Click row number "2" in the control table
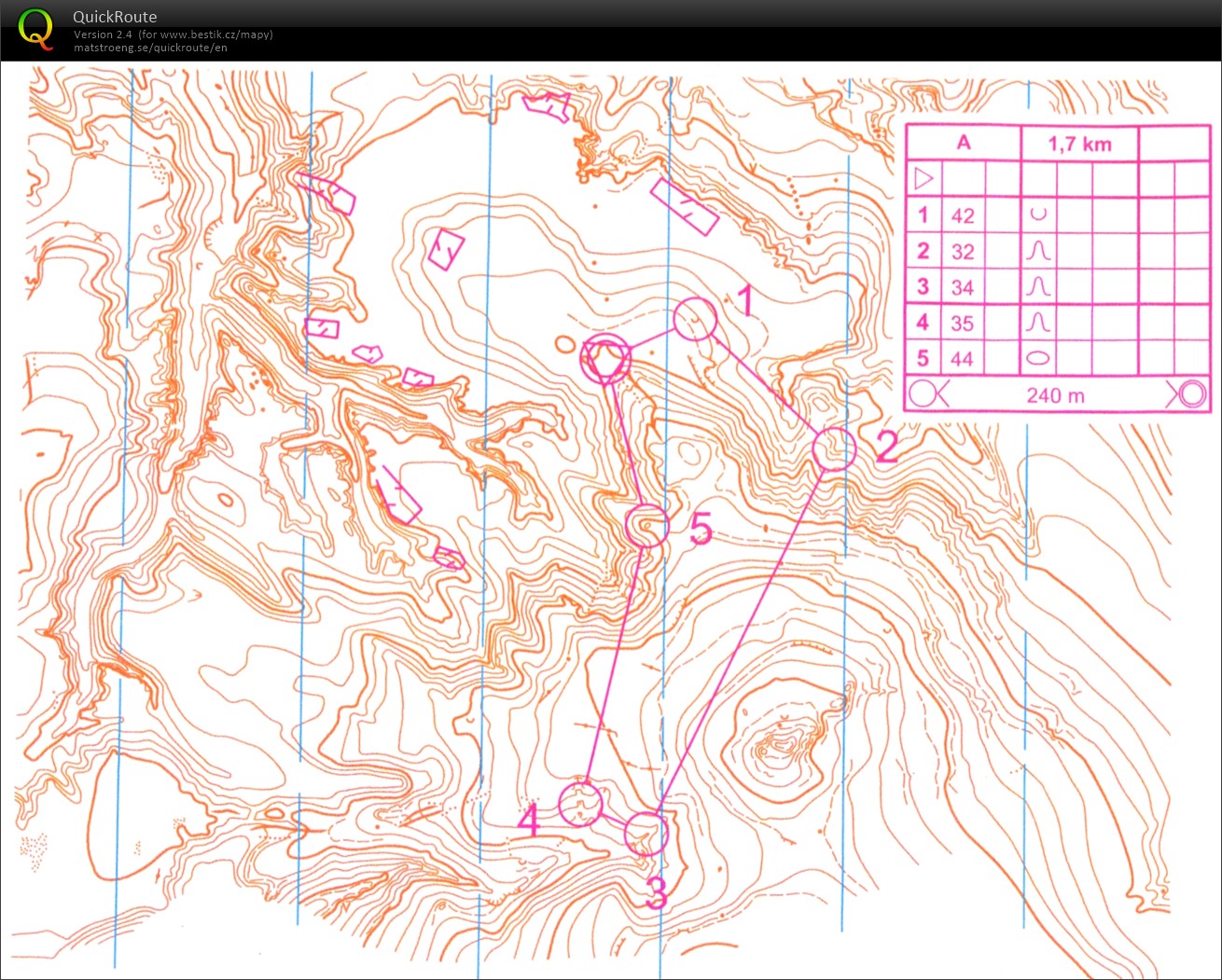 pyautogui.click(x=923, y=251)
